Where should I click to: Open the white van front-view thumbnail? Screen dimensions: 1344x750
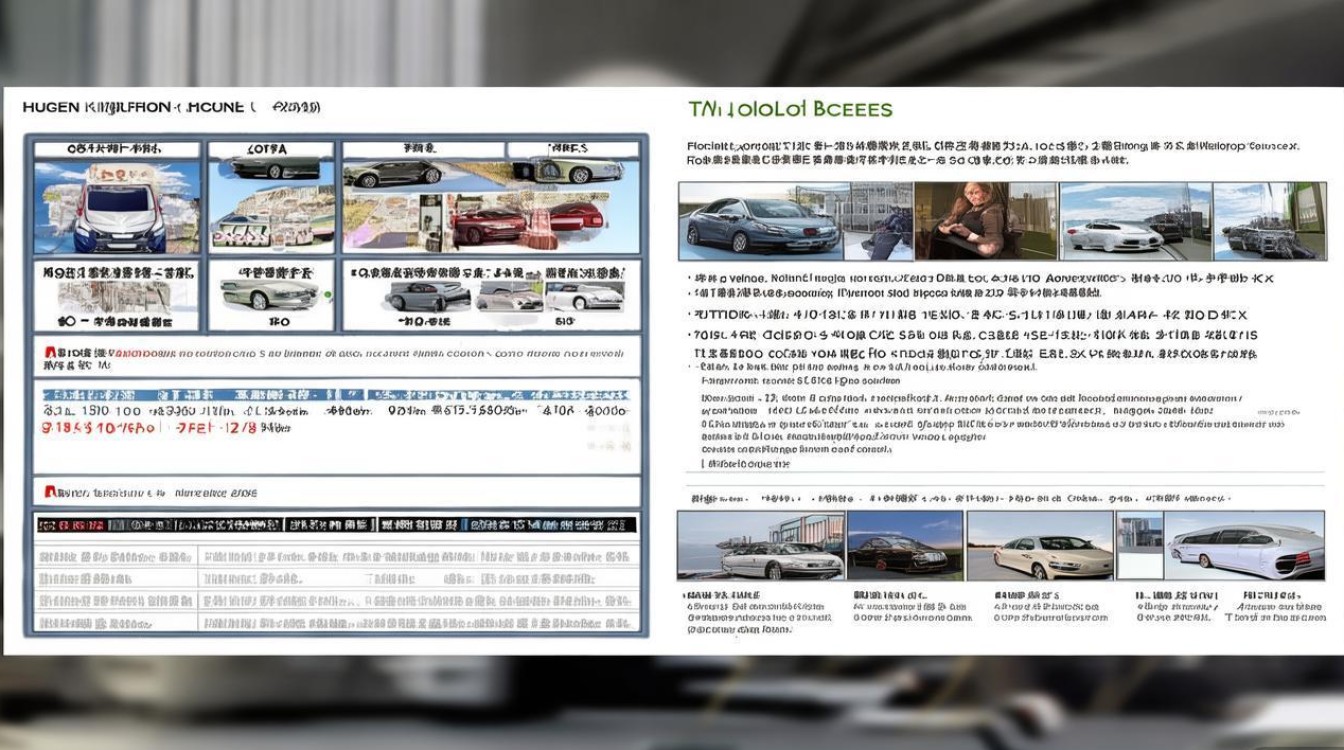(x=117, y=210)
